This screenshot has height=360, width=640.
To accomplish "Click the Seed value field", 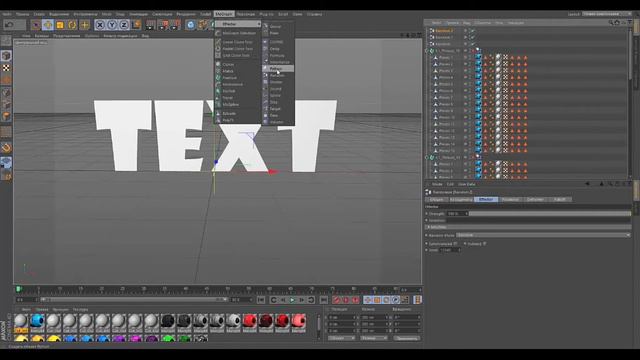I will pos(449,250).
